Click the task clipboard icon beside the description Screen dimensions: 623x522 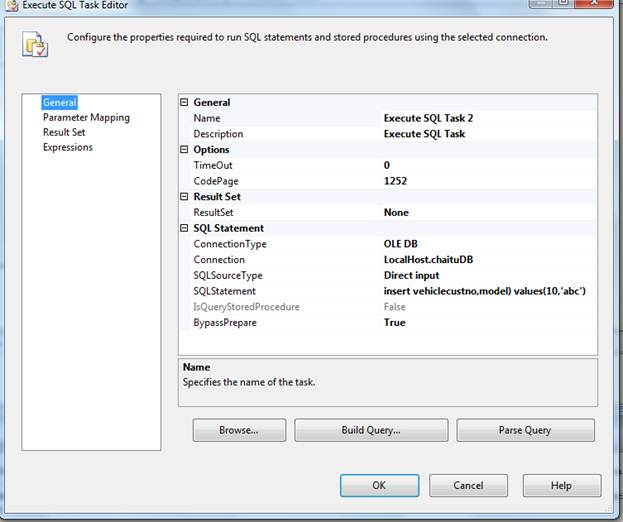[36, 46]
